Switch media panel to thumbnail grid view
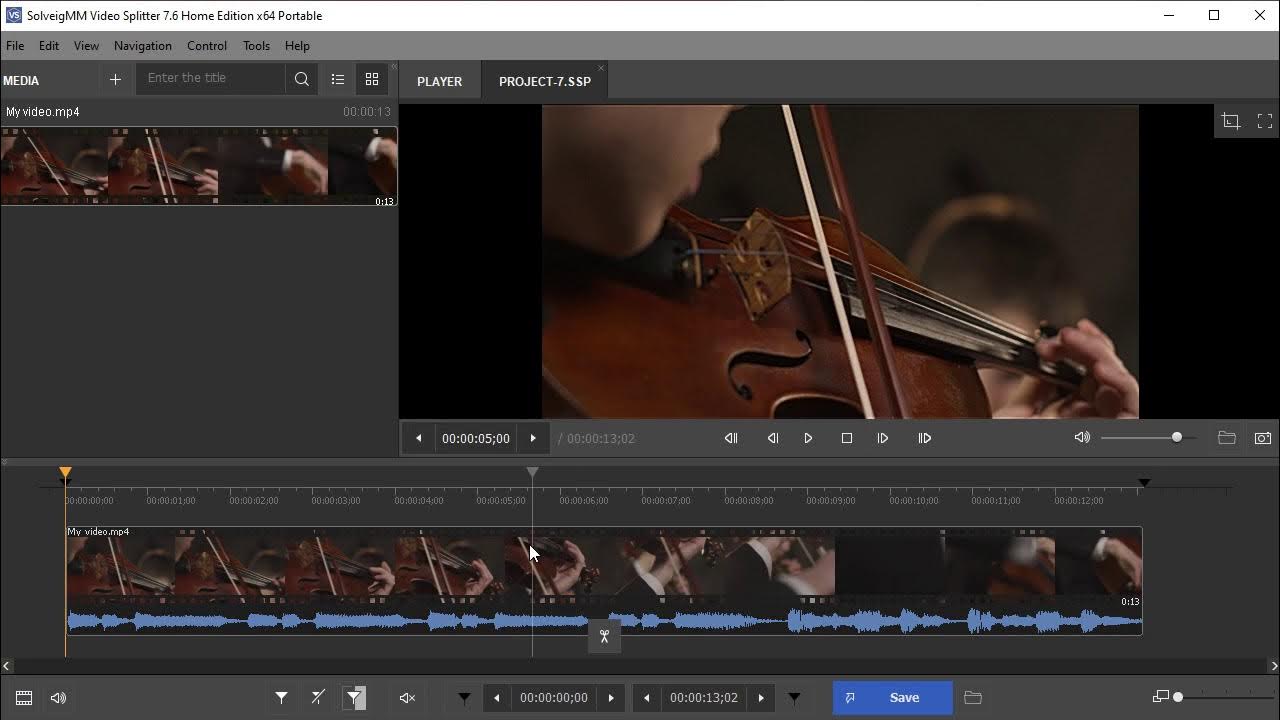 click(x=372, y=79)
